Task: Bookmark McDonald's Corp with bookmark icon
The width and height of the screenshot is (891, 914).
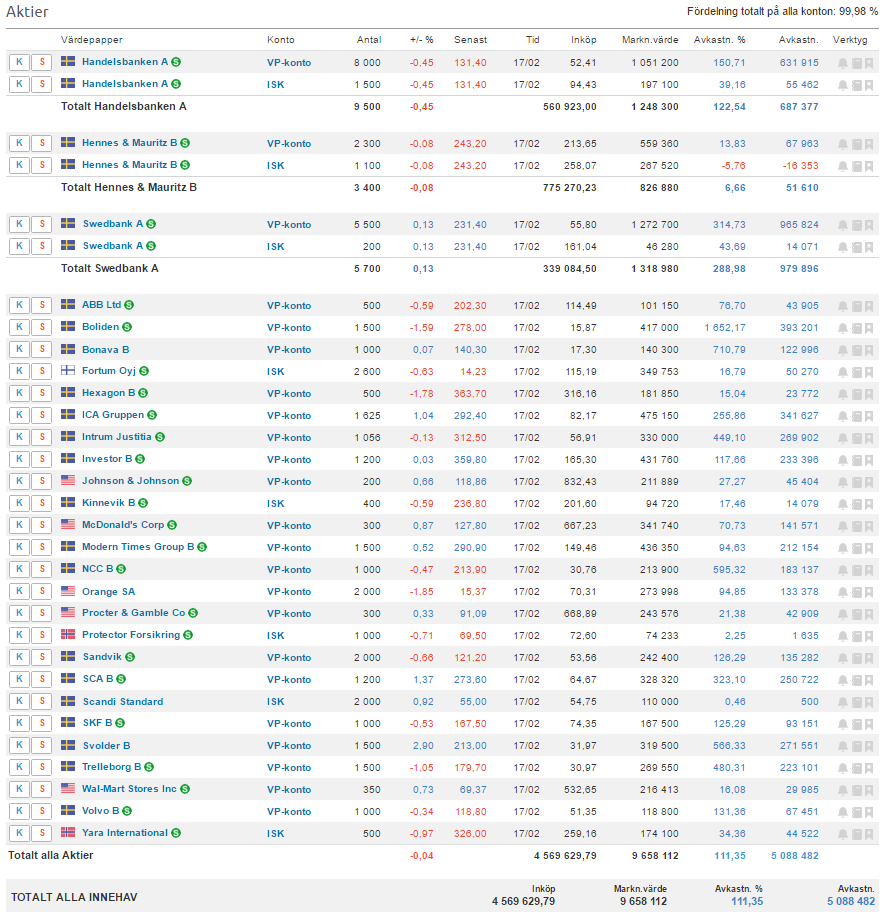Action: click(x=869, y=526)
